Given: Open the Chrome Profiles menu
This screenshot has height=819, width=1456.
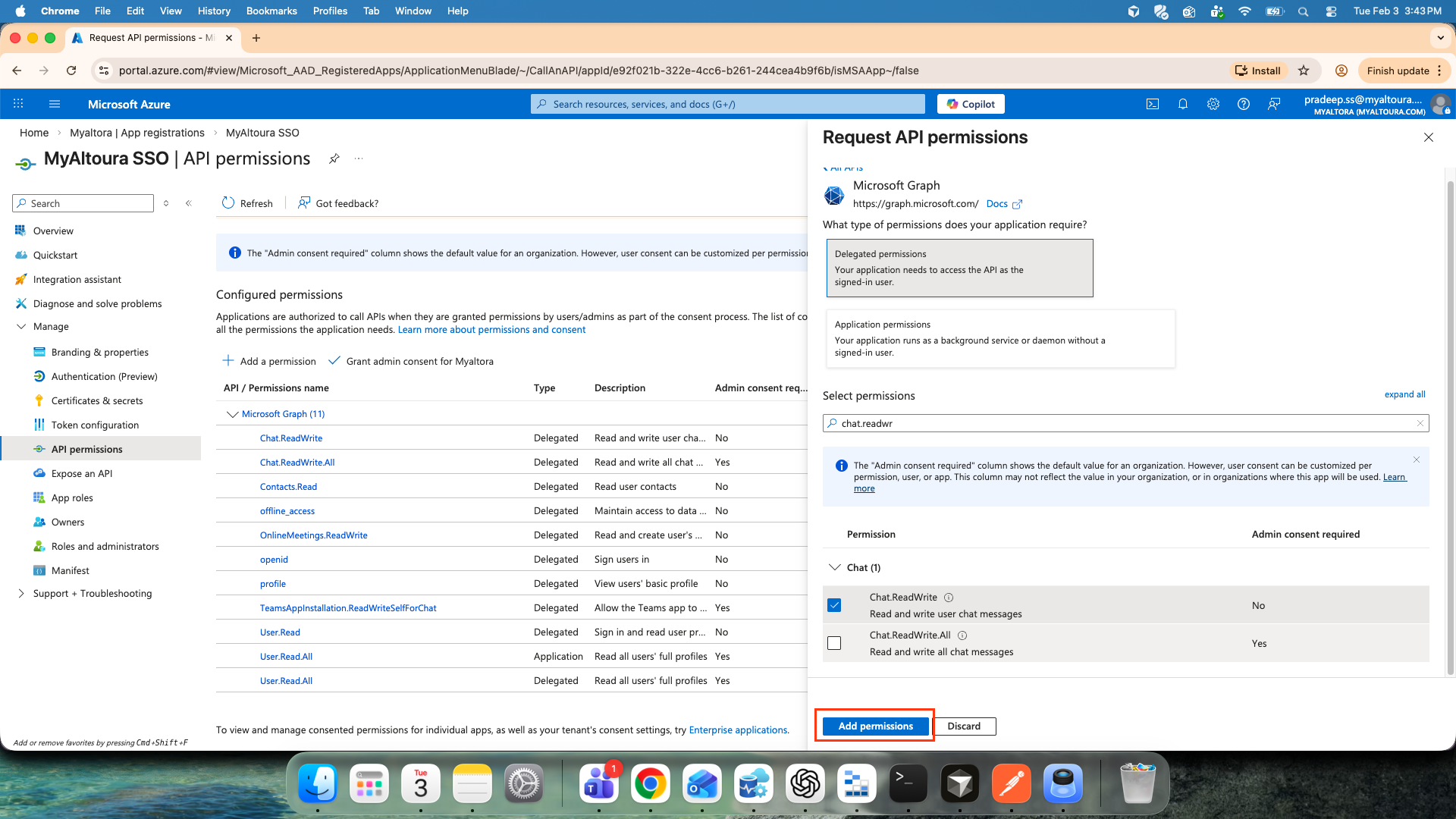Looking at the screenshot, I should 331,11.
